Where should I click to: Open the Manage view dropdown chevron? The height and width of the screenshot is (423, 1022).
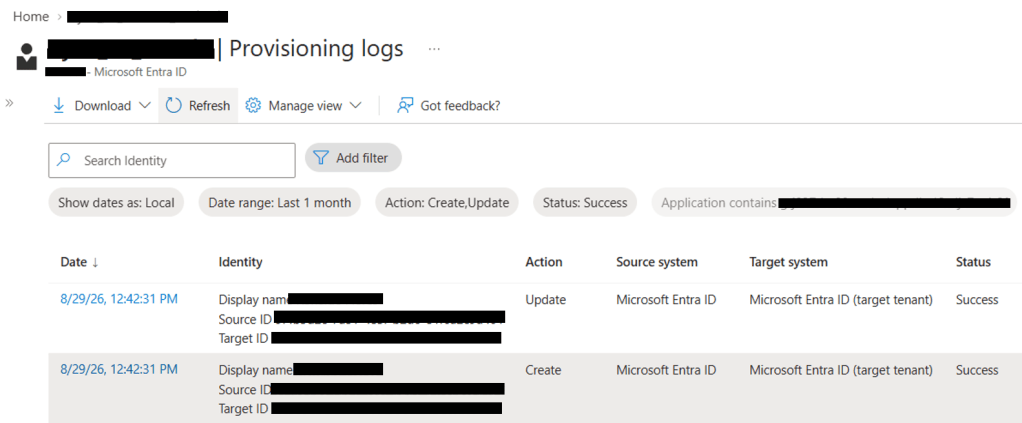[355, 106]
